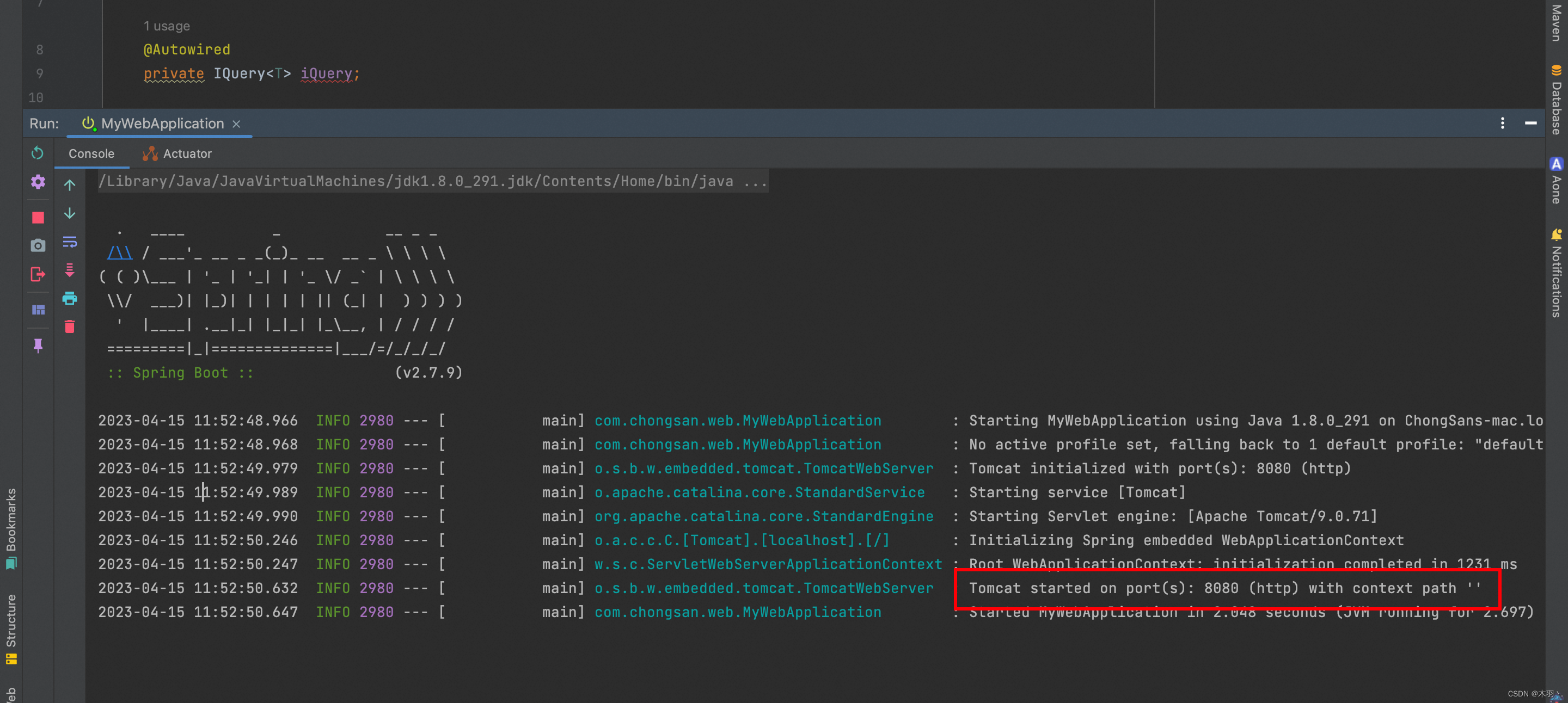Open the Bookmarks tool window

pos(11,528)
